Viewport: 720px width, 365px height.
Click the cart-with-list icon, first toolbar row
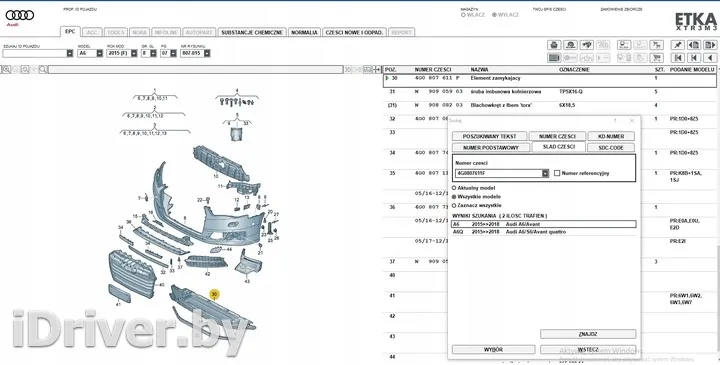click(x=657, y=45)
